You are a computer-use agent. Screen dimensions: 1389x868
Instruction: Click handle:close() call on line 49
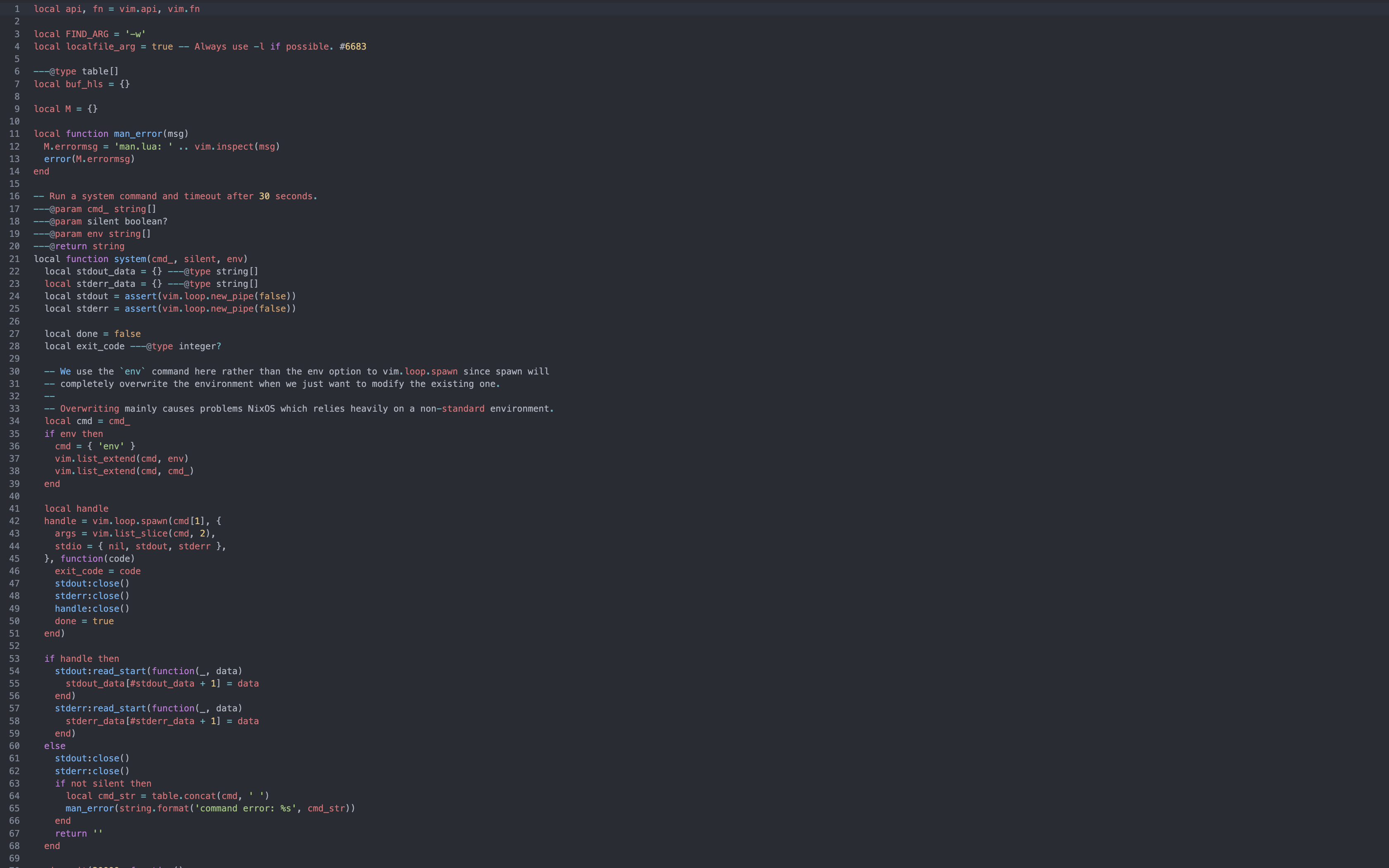pyautogui.click(x=92, y=608)
